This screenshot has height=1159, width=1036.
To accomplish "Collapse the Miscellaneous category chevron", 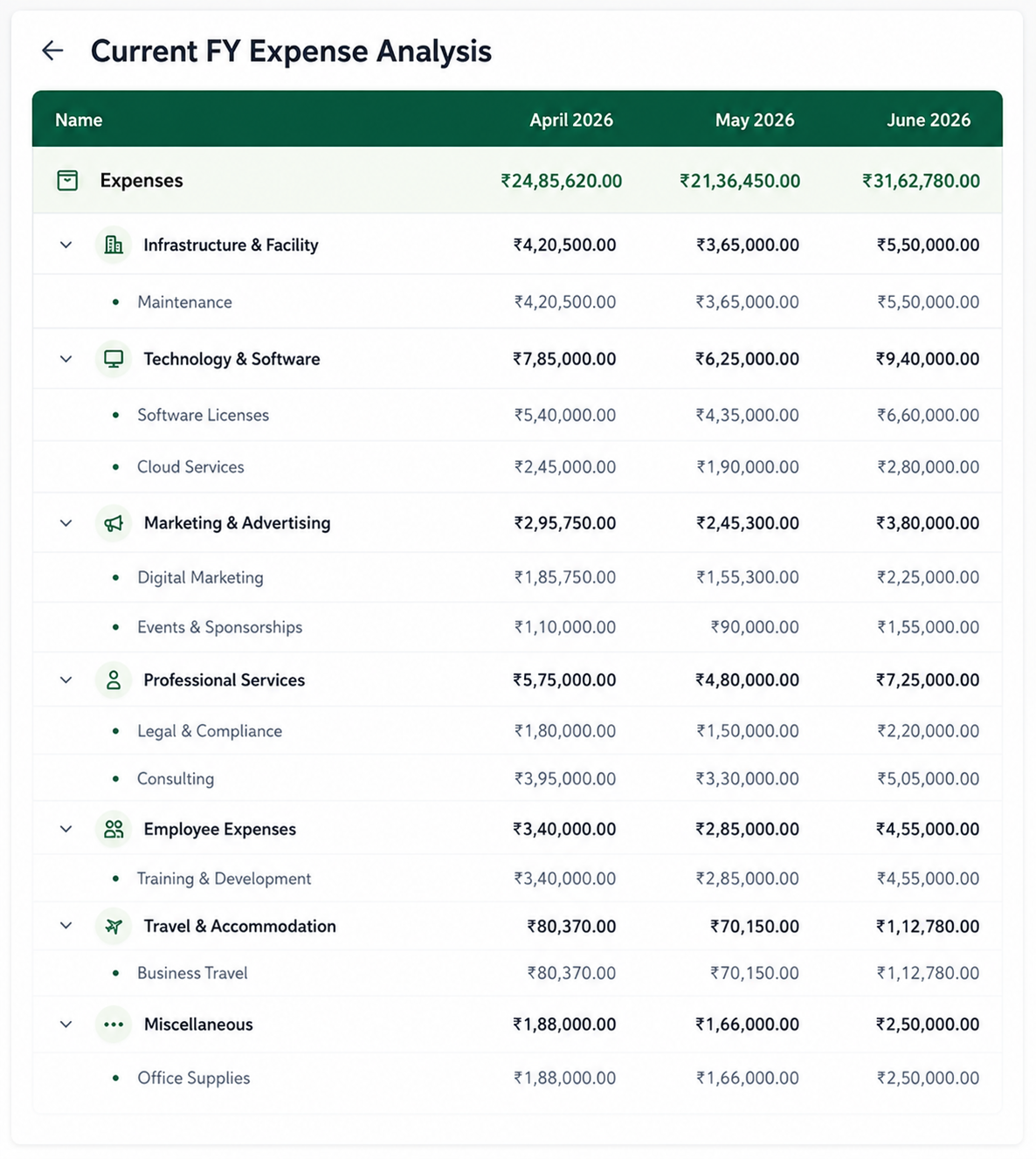I will tap(66, 1024).
